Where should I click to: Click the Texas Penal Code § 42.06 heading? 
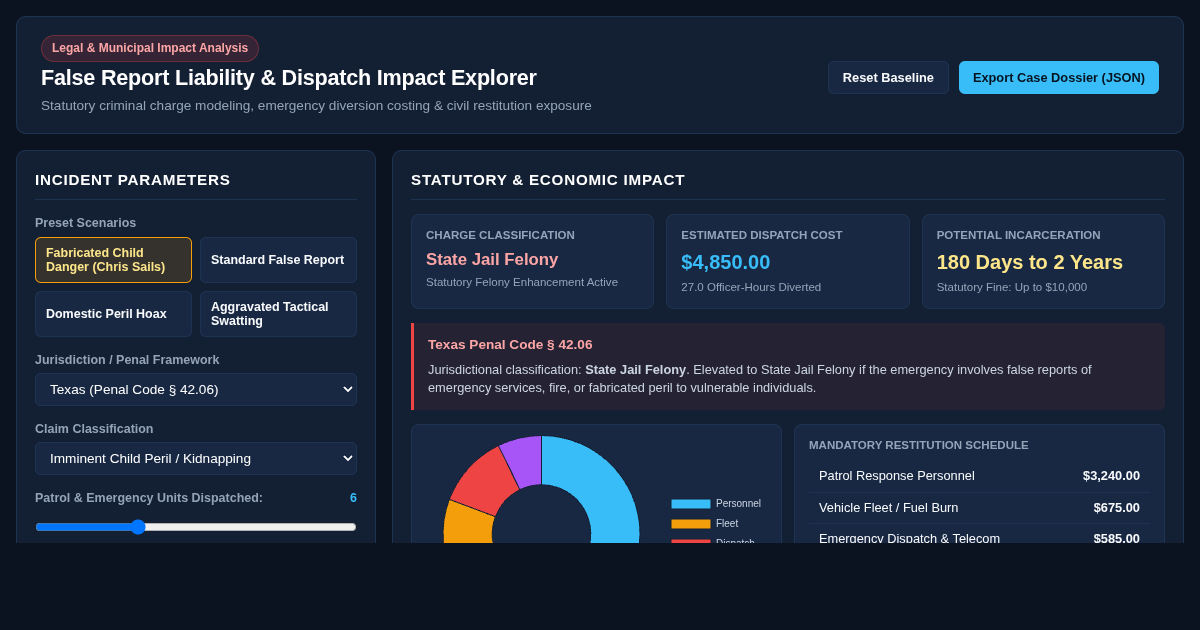click(510, 345)
